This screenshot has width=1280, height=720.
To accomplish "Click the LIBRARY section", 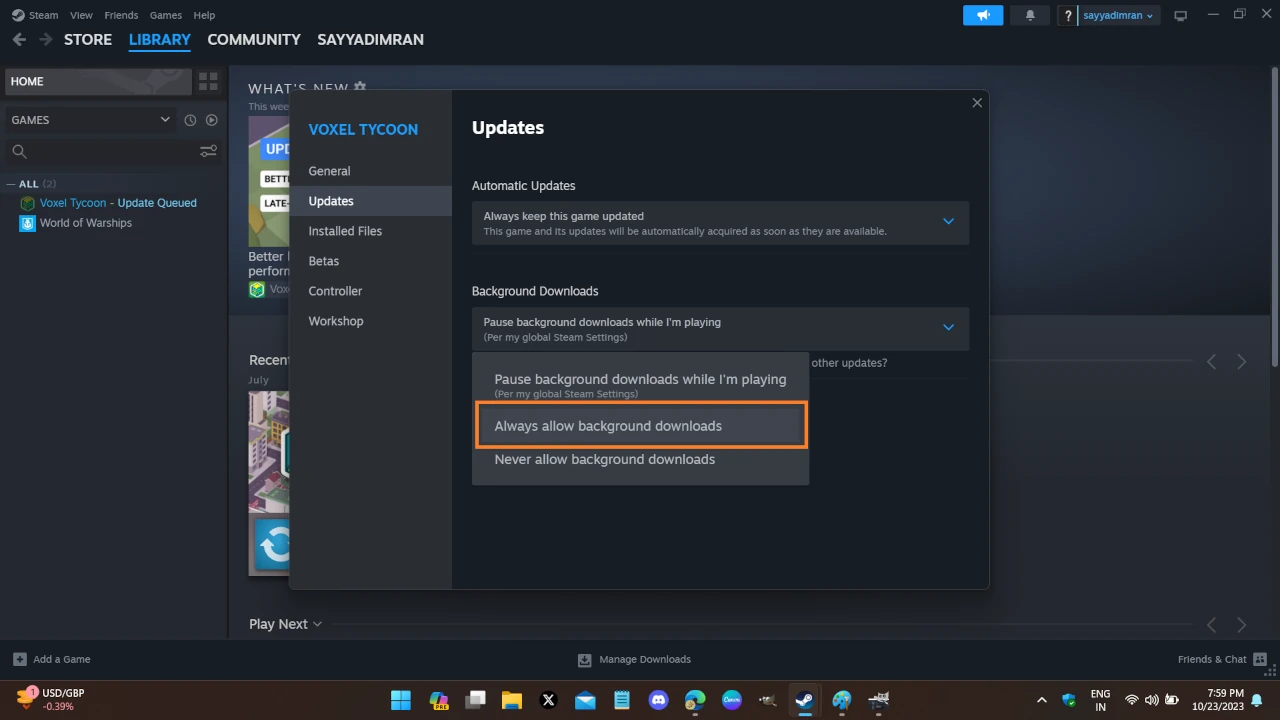I will (160, 39).
